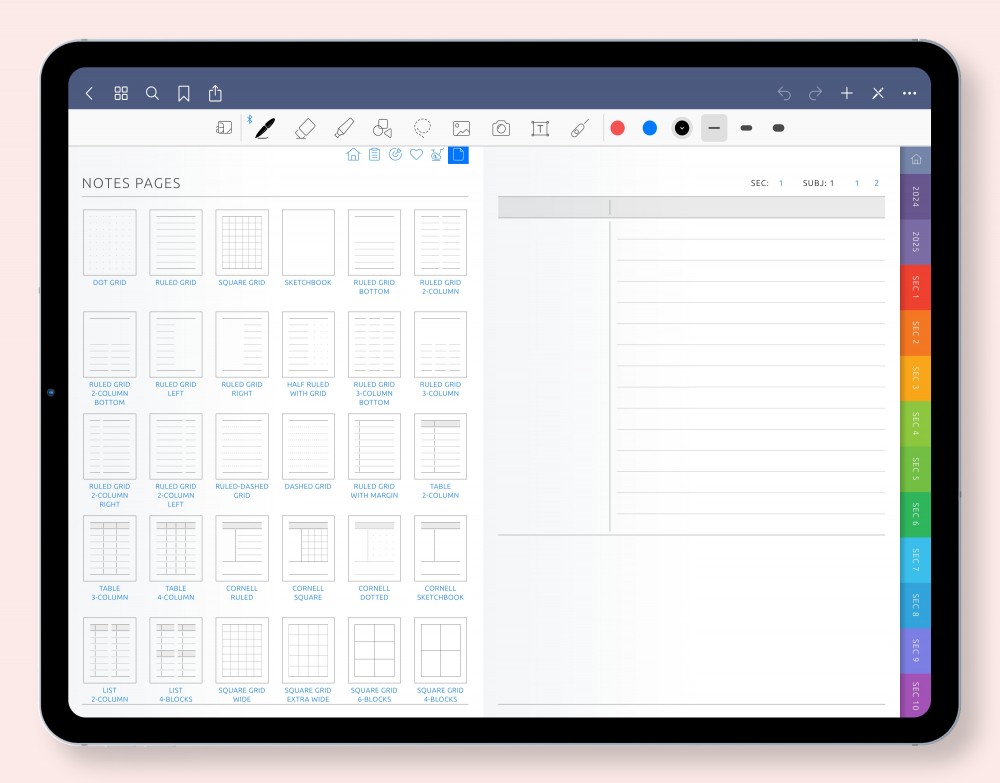Click the Table 4-Column link
The image size is (1000, 783).
[x=176, y=593]
